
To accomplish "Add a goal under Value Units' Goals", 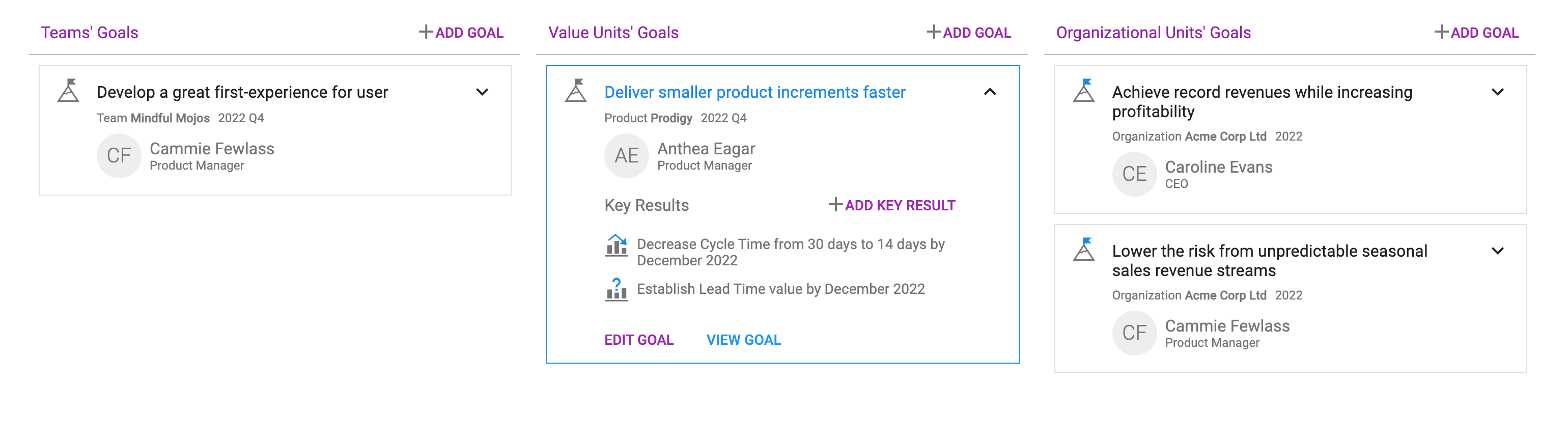I will [x=969, y=32].
